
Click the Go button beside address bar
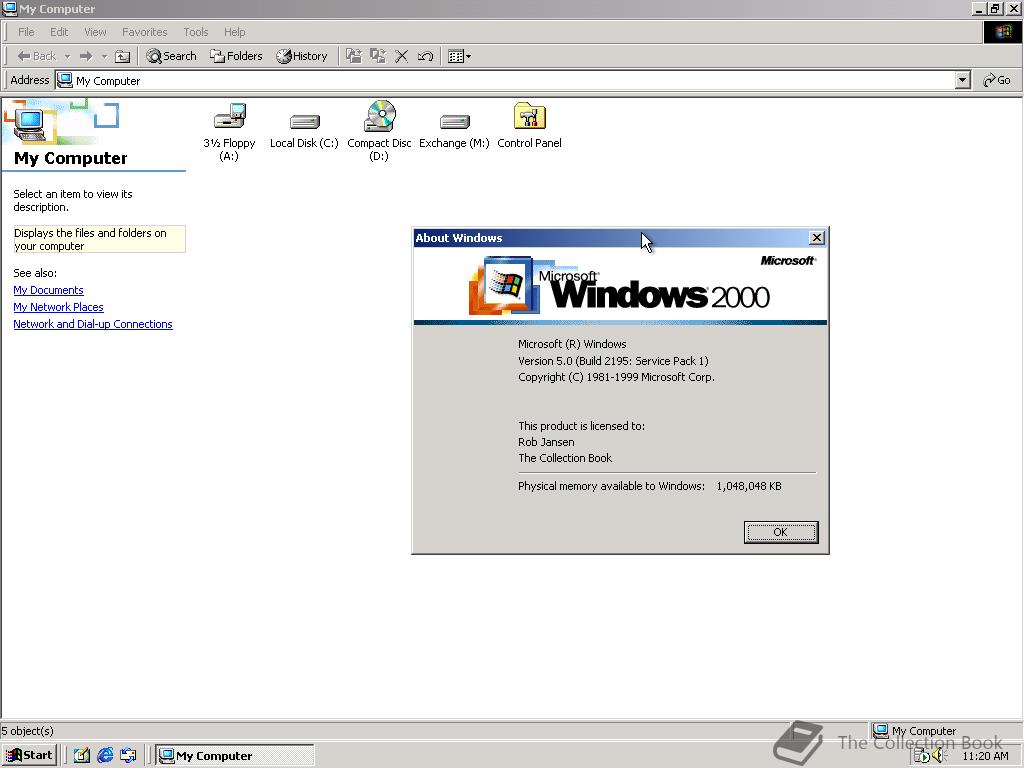point(997,80)
